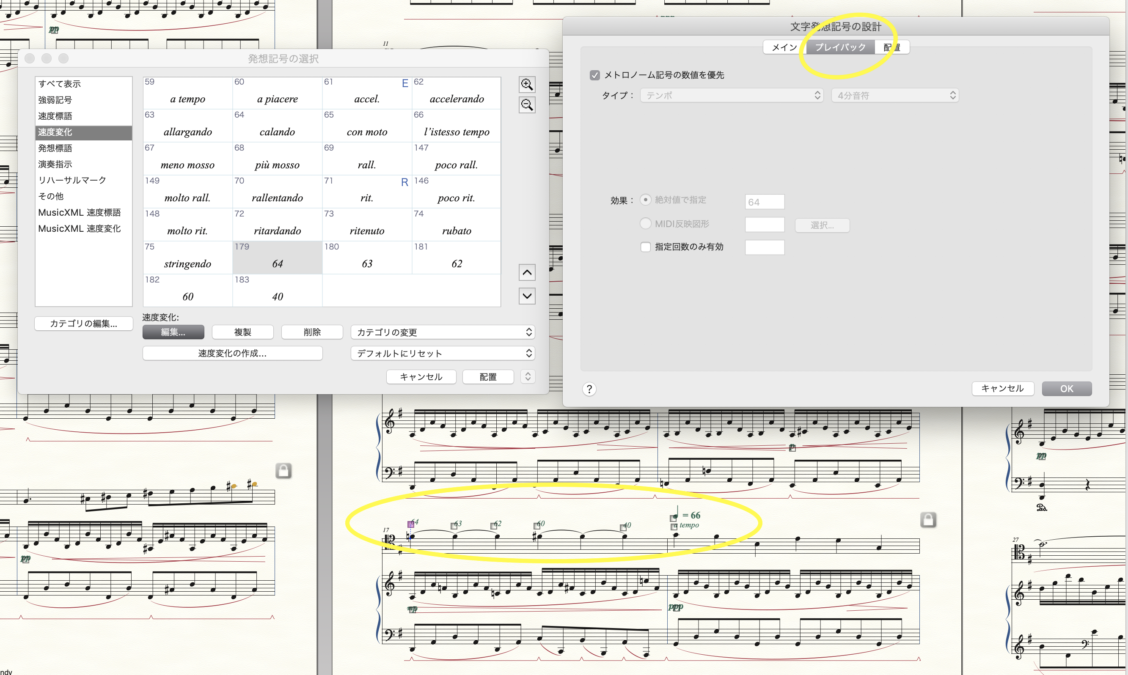Select the 絶対値で指定 radio button
Screen dimensions: 1128x675
pyautogui.click(x=645, y=200)
